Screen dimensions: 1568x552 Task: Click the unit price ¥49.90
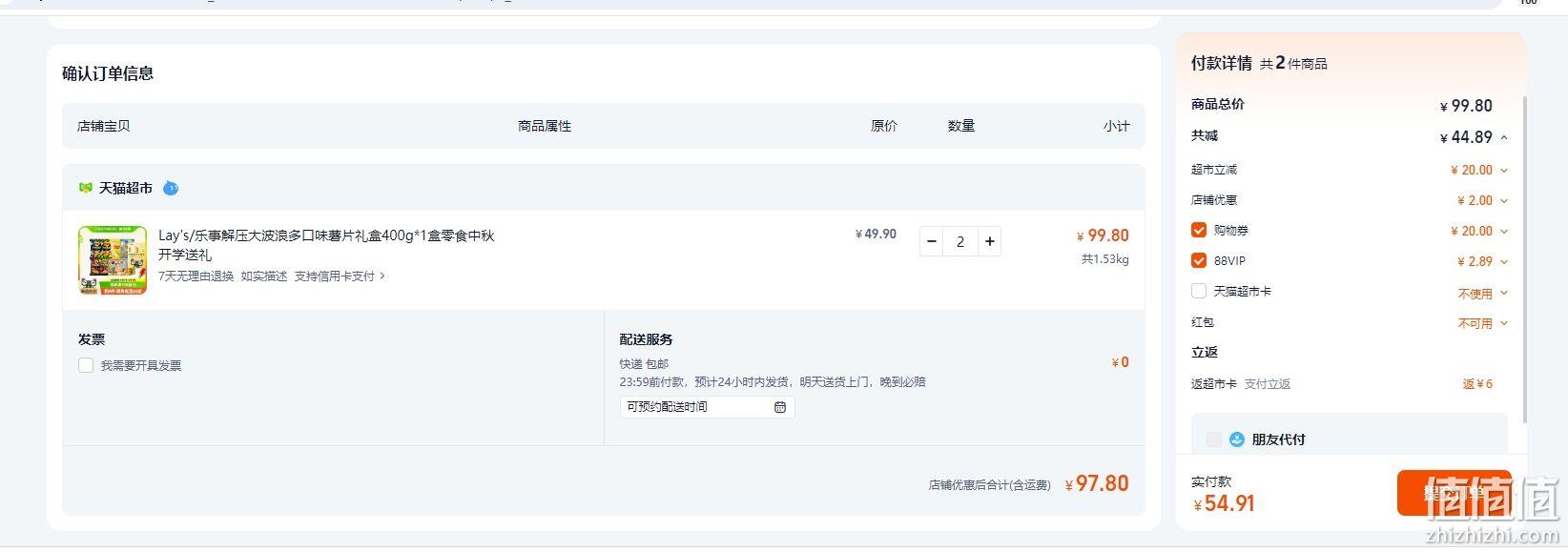[876, 235]
